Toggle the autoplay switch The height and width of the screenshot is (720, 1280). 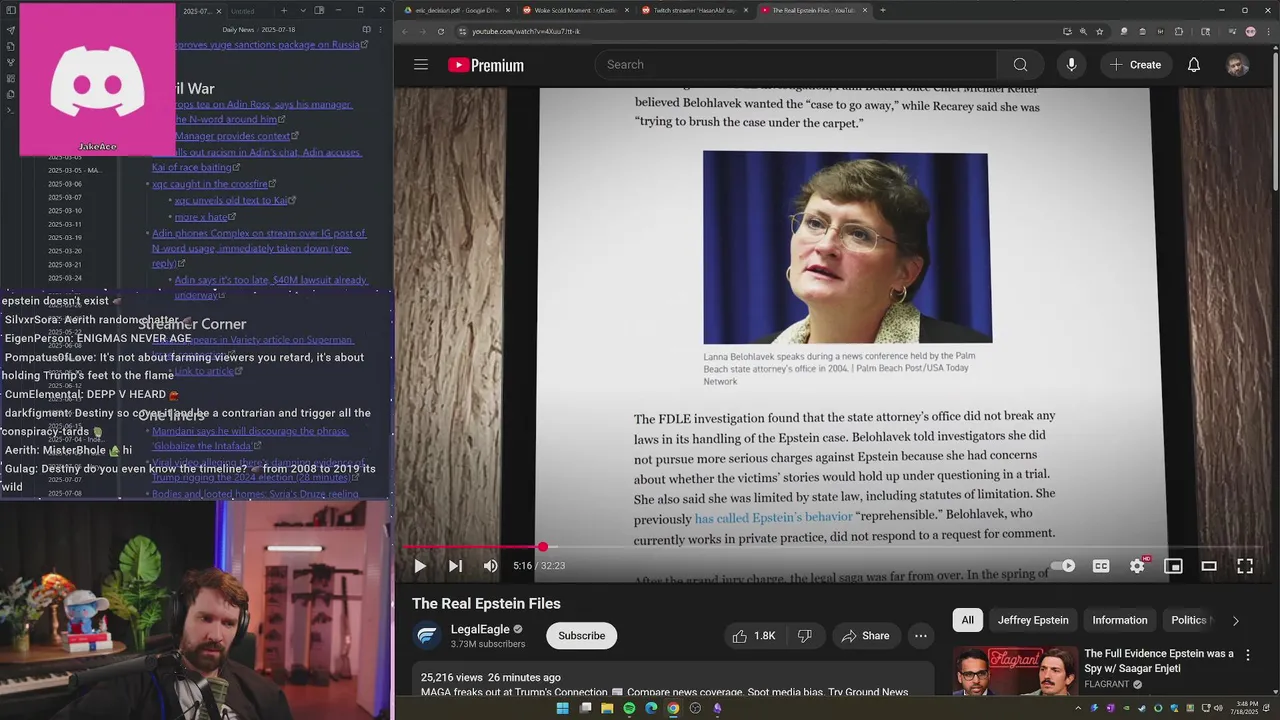(x=1063, y=566)
